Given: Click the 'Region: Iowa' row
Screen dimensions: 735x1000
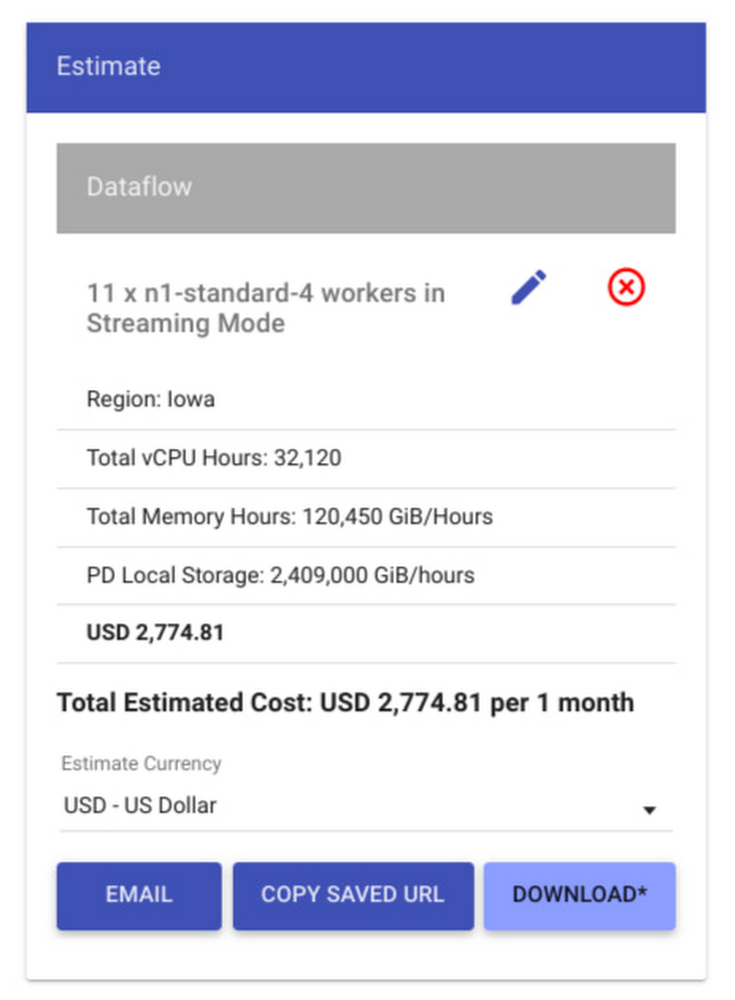Looking at the screenshot, I should (x=366, y=400).
